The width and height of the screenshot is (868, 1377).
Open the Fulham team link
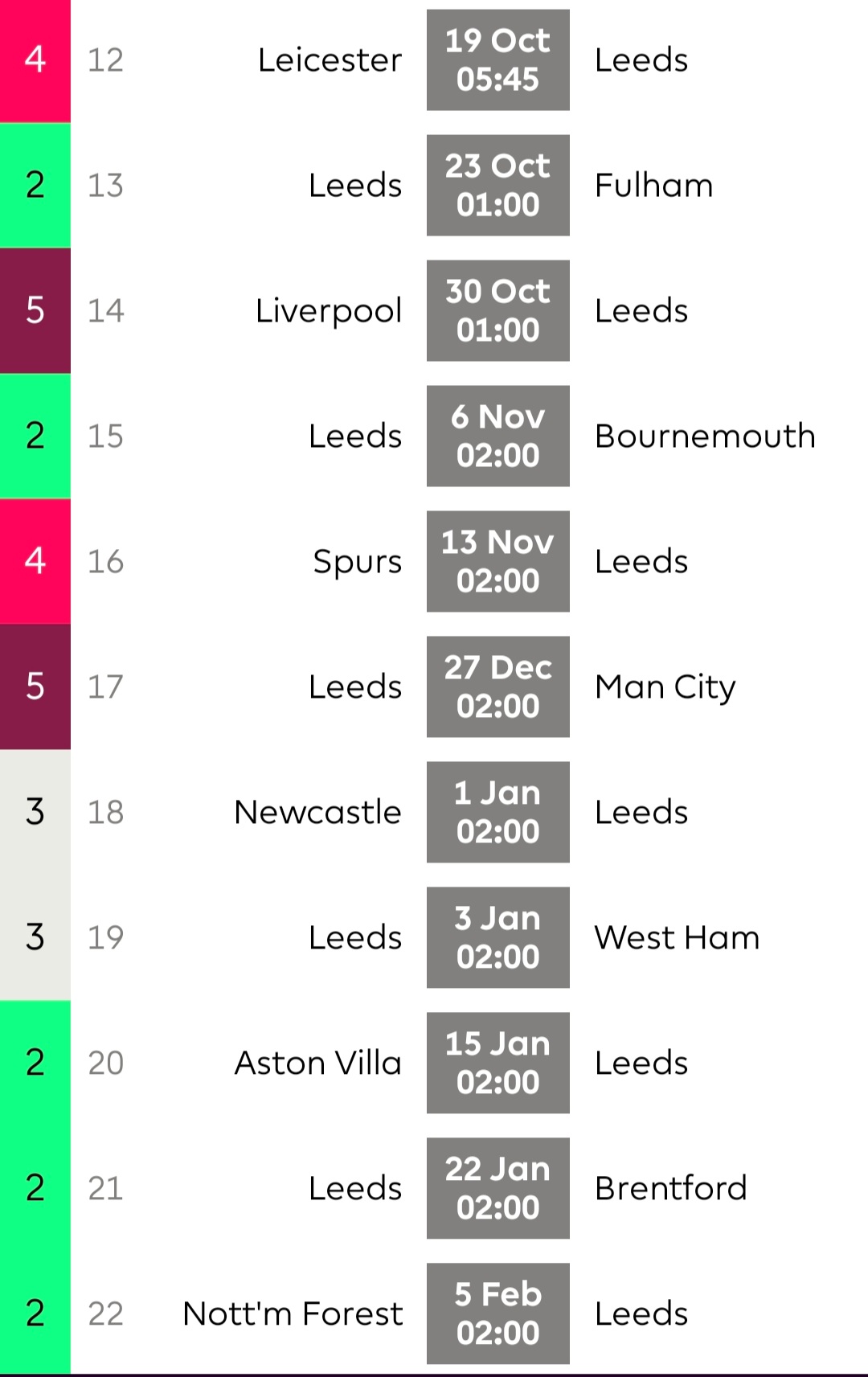(653, 186)
